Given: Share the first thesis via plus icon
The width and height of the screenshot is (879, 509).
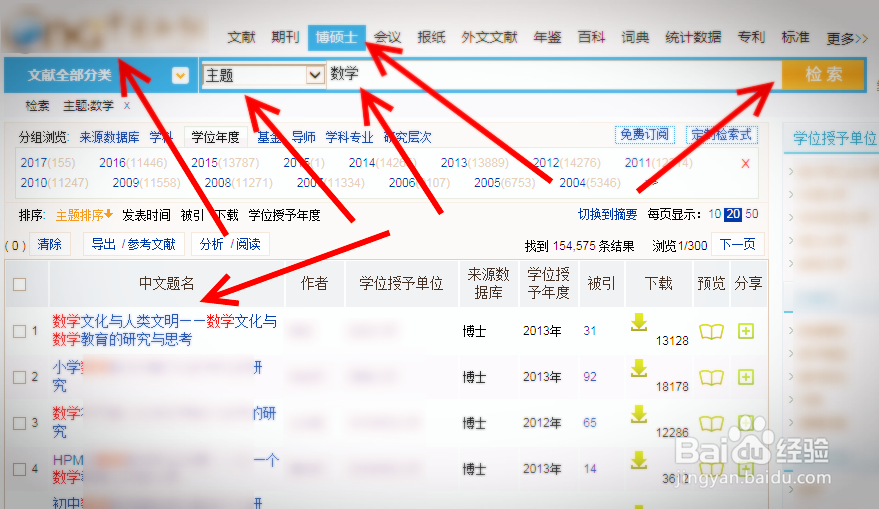Looking at the screenshot, I should click(x=746, y=331).
